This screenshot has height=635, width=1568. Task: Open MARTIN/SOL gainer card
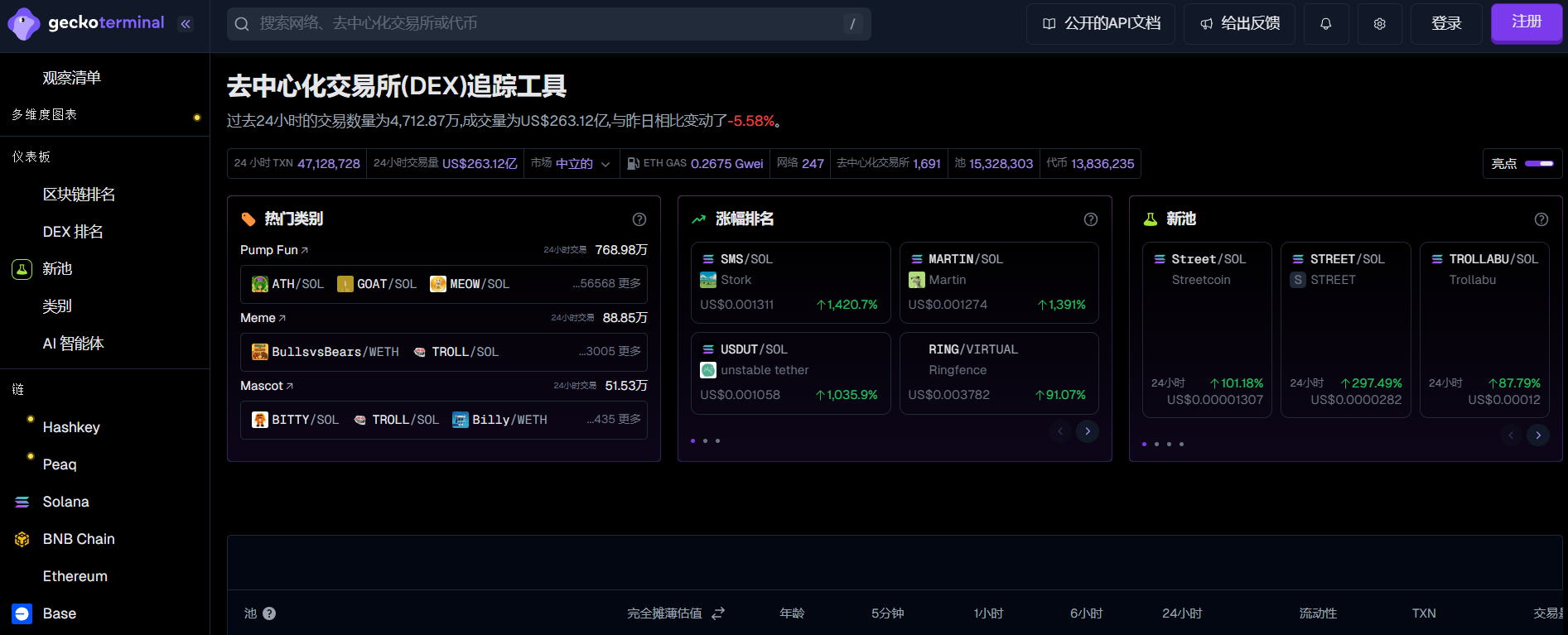pyautogui.click(x=999, y=283)
